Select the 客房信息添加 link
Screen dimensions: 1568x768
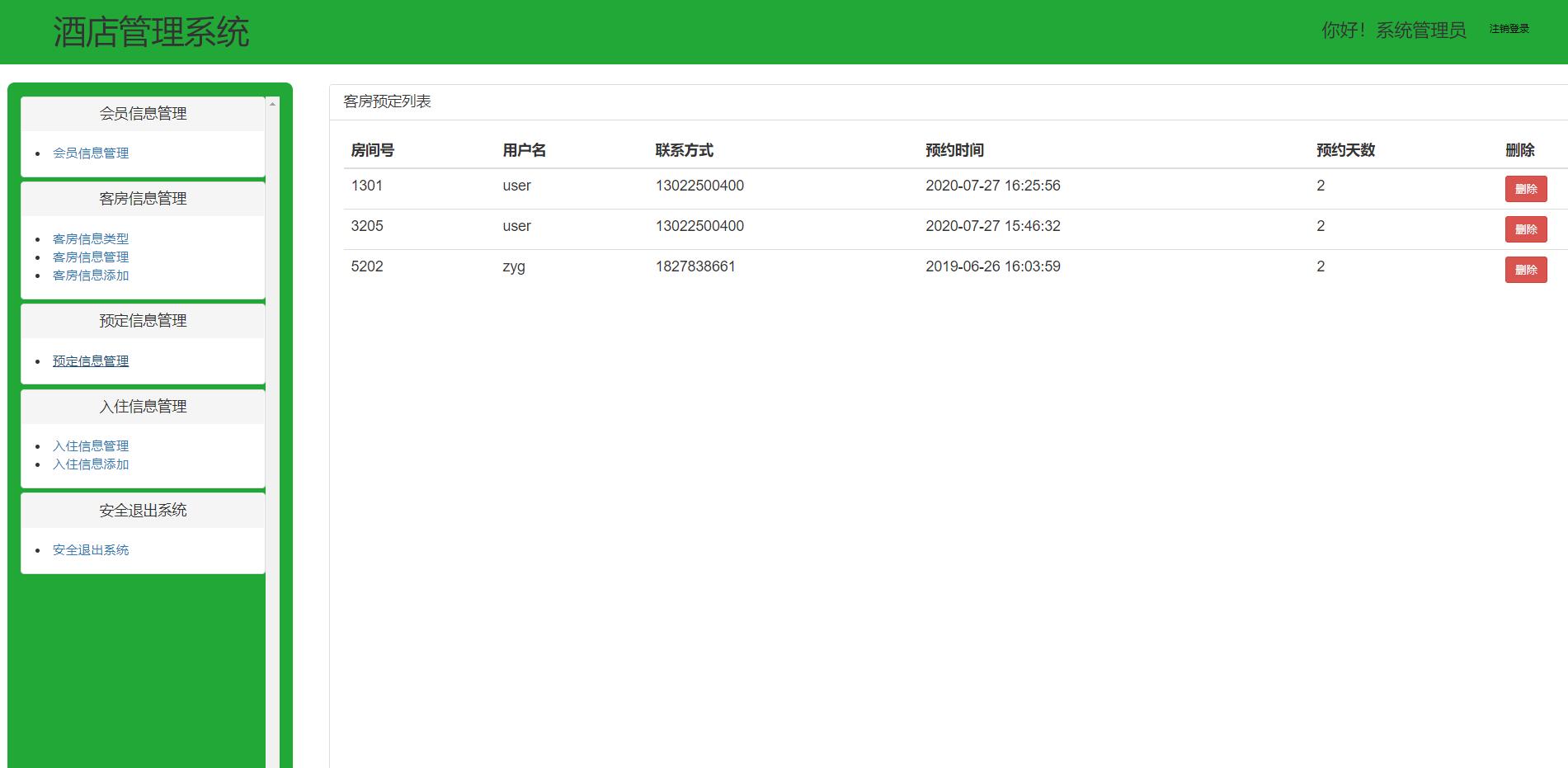click(x=91, y=276)
